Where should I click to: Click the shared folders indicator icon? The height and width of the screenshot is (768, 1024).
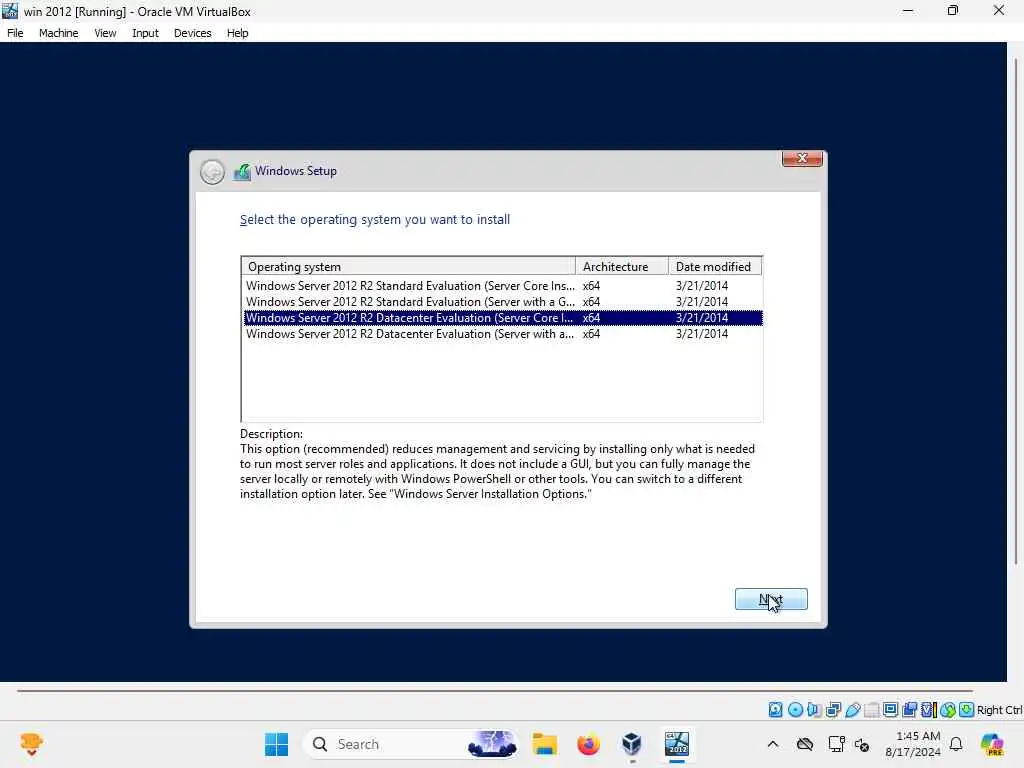tap(872, 709)
